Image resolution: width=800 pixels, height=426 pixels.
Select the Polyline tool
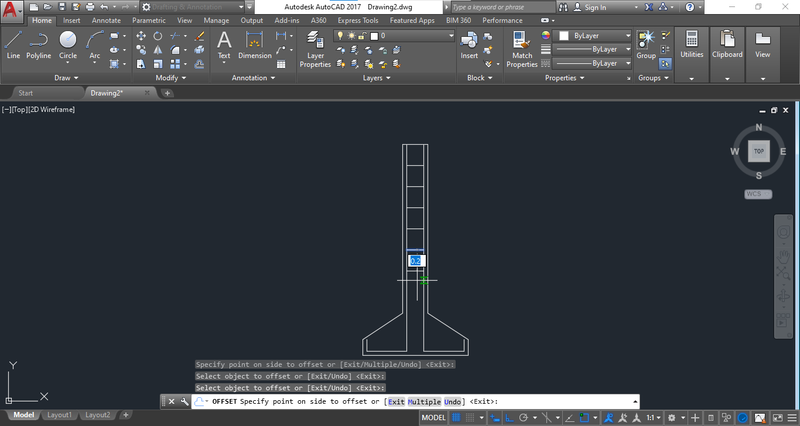[39, 44]
